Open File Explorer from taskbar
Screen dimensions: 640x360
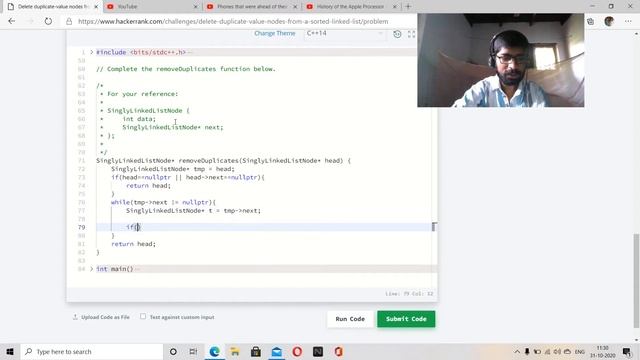tap(235, 351)
